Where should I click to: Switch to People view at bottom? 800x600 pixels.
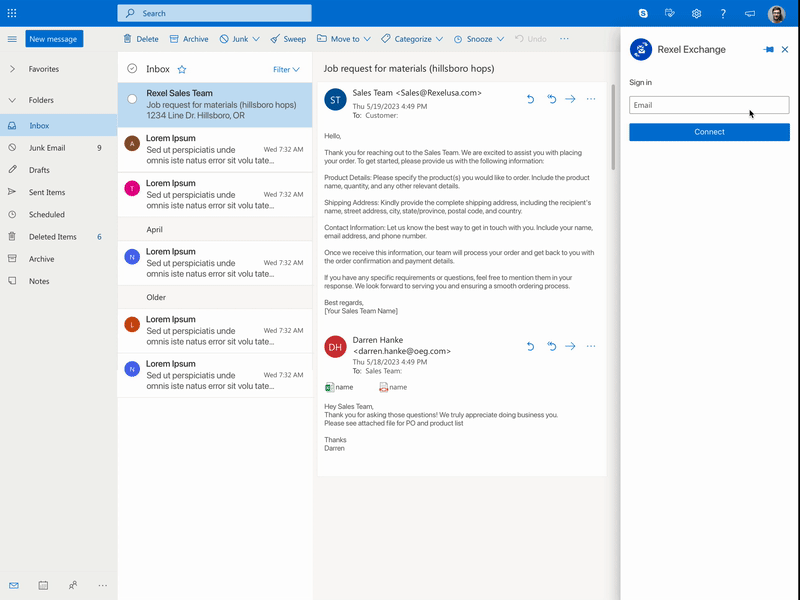(73, 585)
